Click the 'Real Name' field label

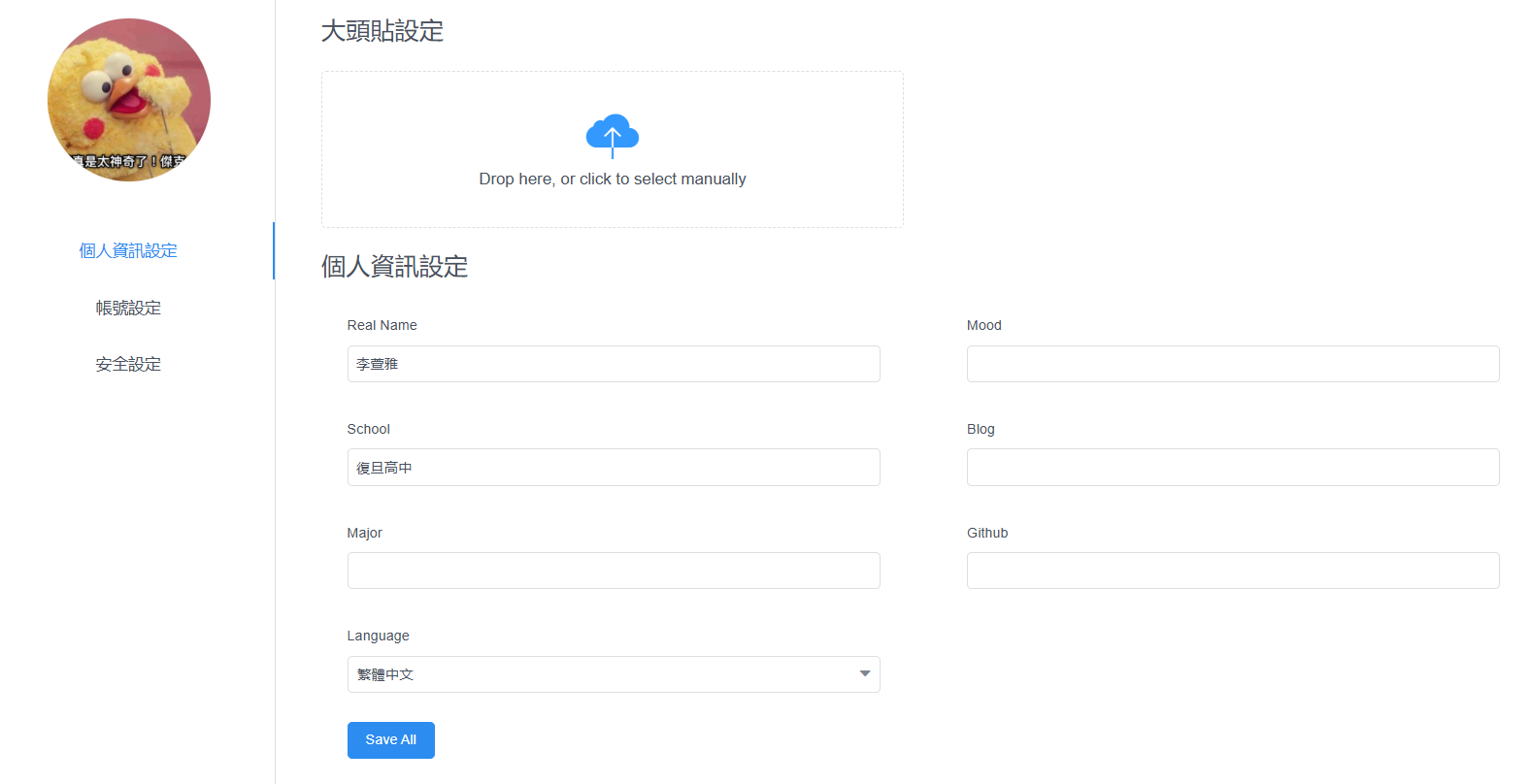pos(382,325)
